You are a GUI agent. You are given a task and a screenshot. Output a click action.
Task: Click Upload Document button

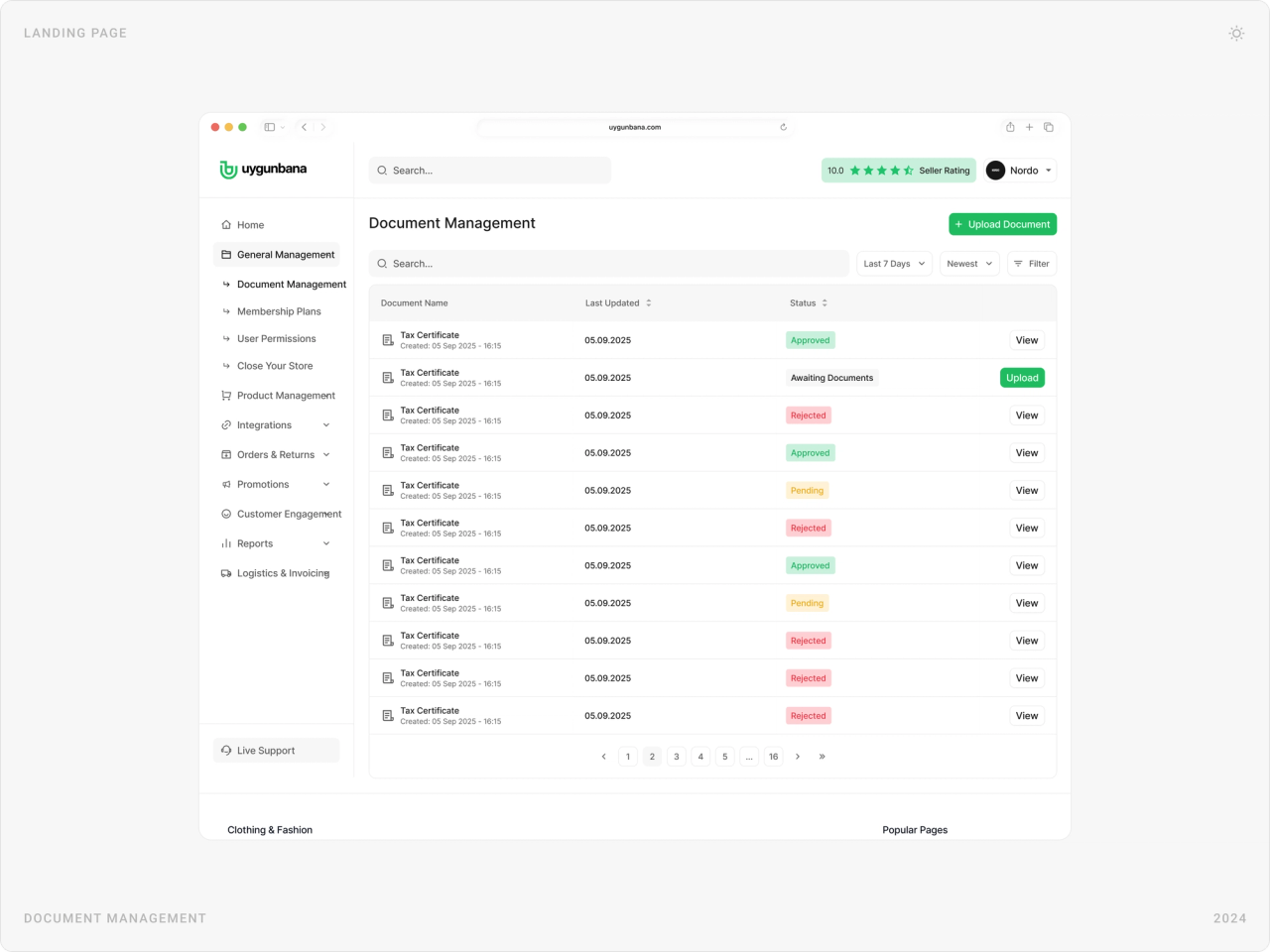click(x=1002, y=224)
